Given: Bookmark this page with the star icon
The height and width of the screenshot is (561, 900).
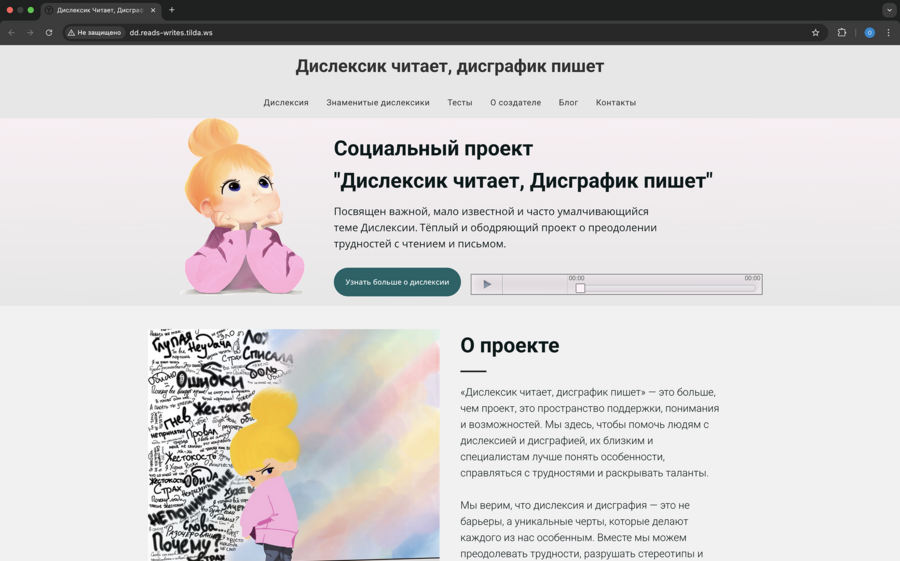Looking at the screenshot, I should [816, 33].
